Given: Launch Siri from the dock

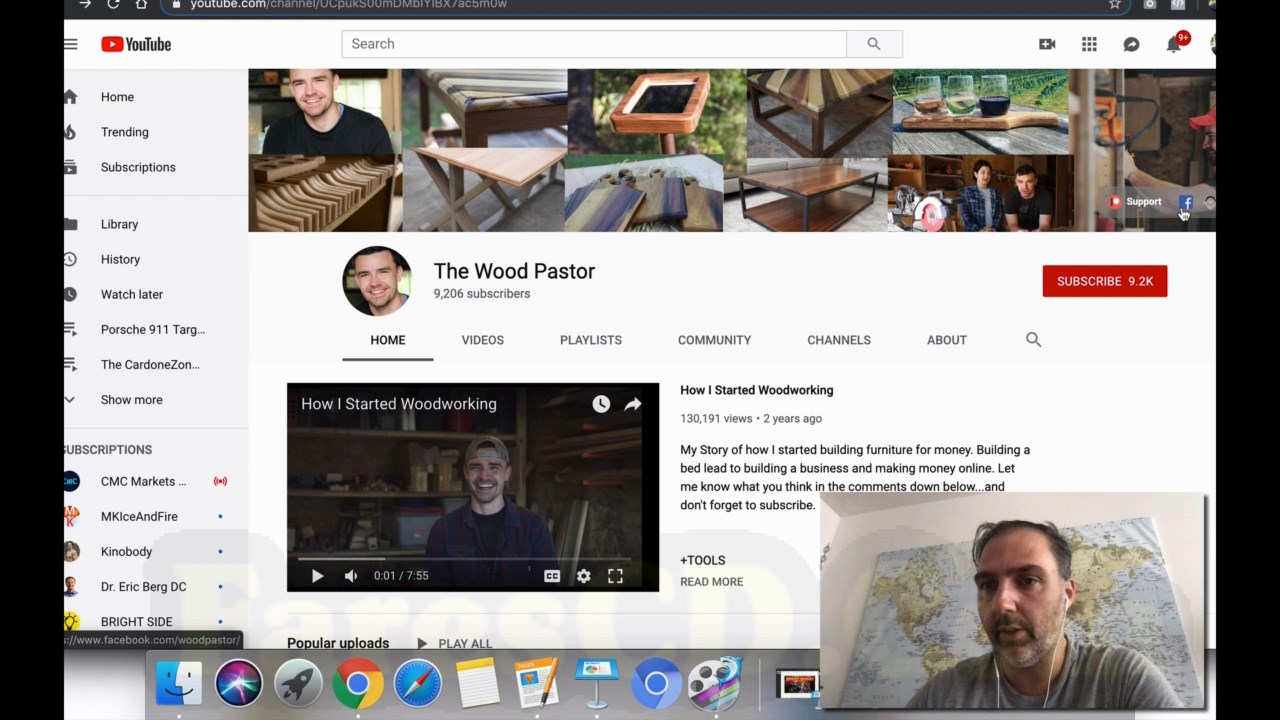Looking at the screenshot, I should 238,683.
